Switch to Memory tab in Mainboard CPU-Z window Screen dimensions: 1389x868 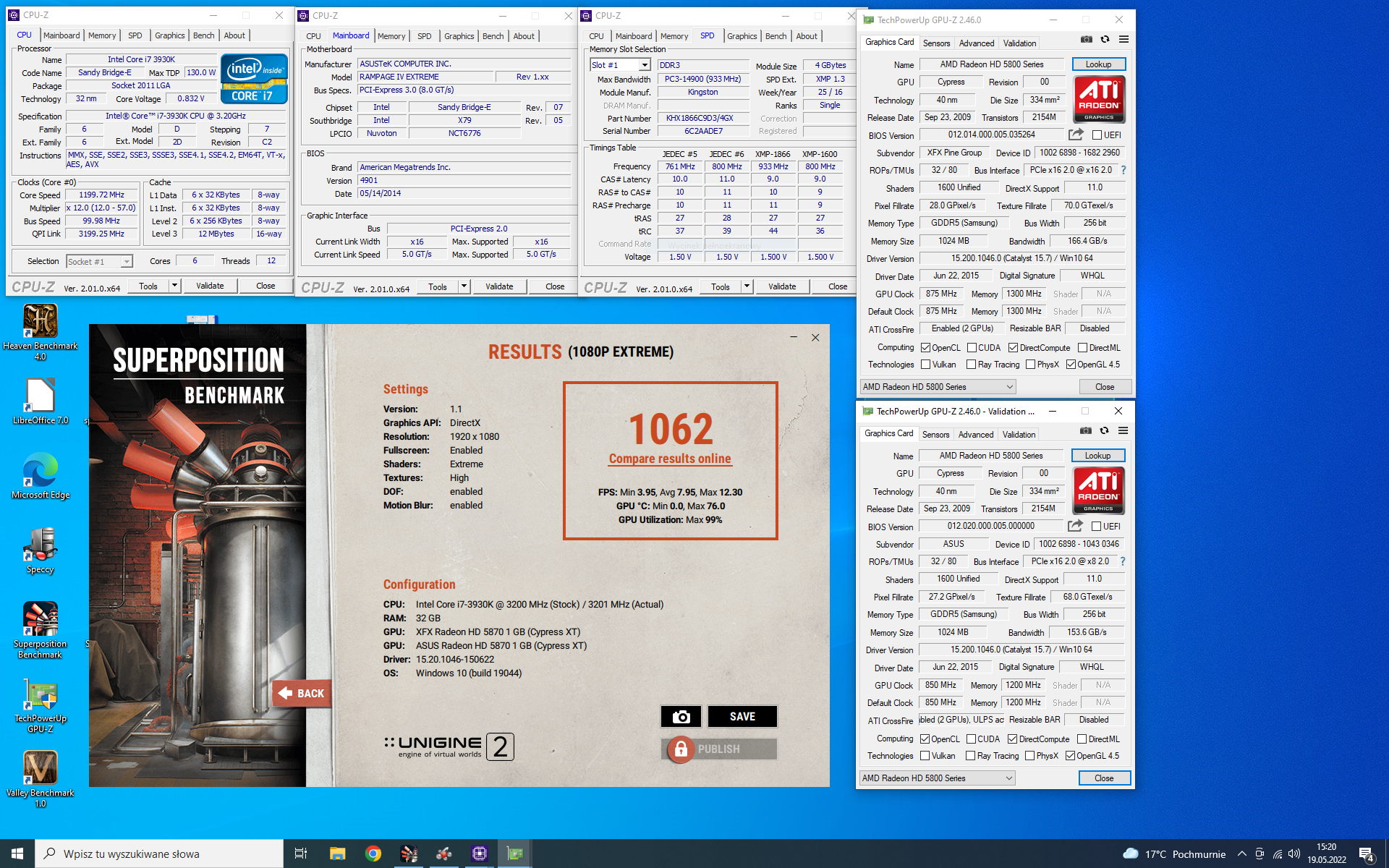pos(391,36)
